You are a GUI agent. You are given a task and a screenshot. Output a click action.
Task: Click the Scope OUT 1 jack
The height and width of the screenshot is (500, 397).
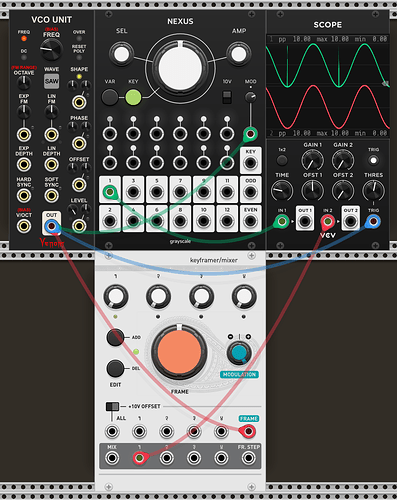[x=305, y=221]
